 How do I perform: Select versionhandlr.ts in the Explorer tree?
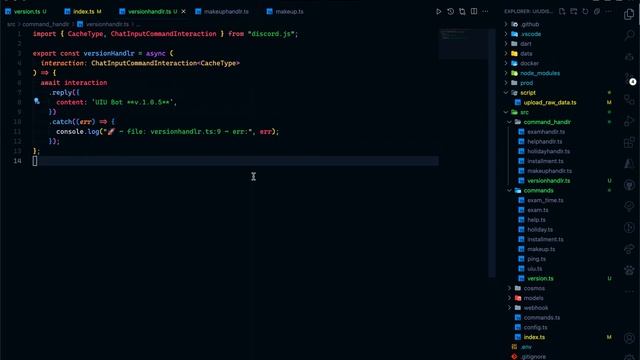point(549,181)
